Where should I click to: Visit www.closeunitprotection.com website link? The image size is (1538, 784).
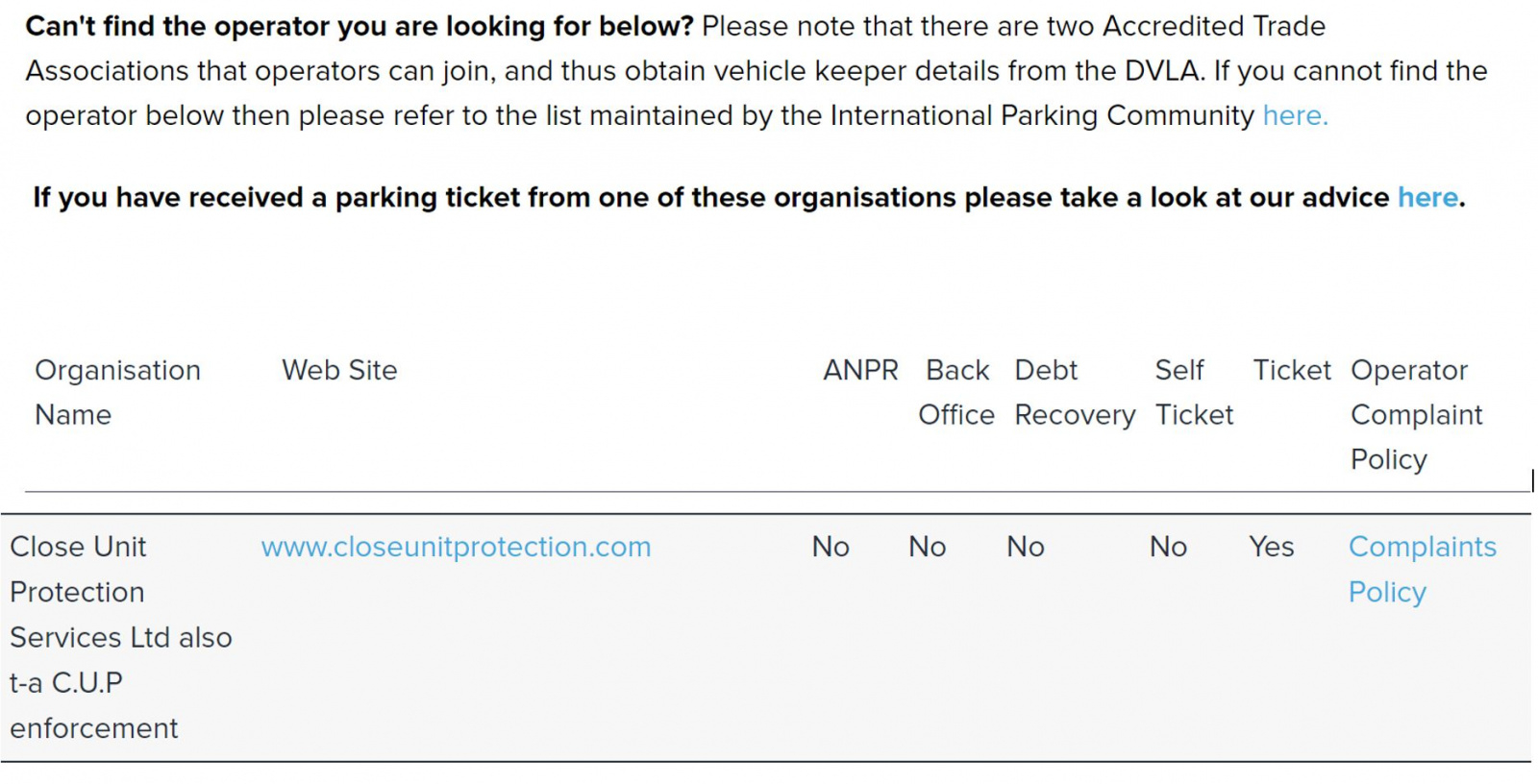coord(456,547)
